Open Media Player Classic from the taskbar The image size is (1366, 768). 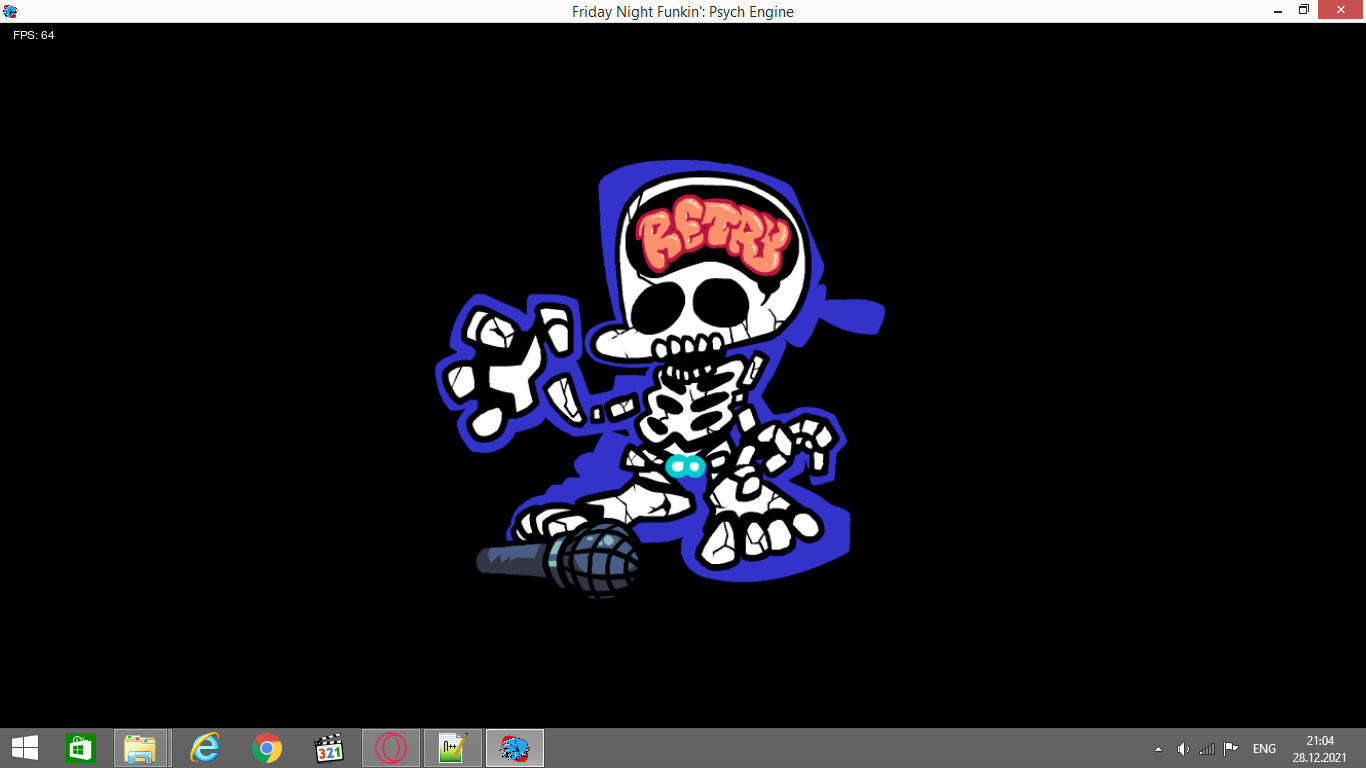pyautogui.click(x=328, y=748)
